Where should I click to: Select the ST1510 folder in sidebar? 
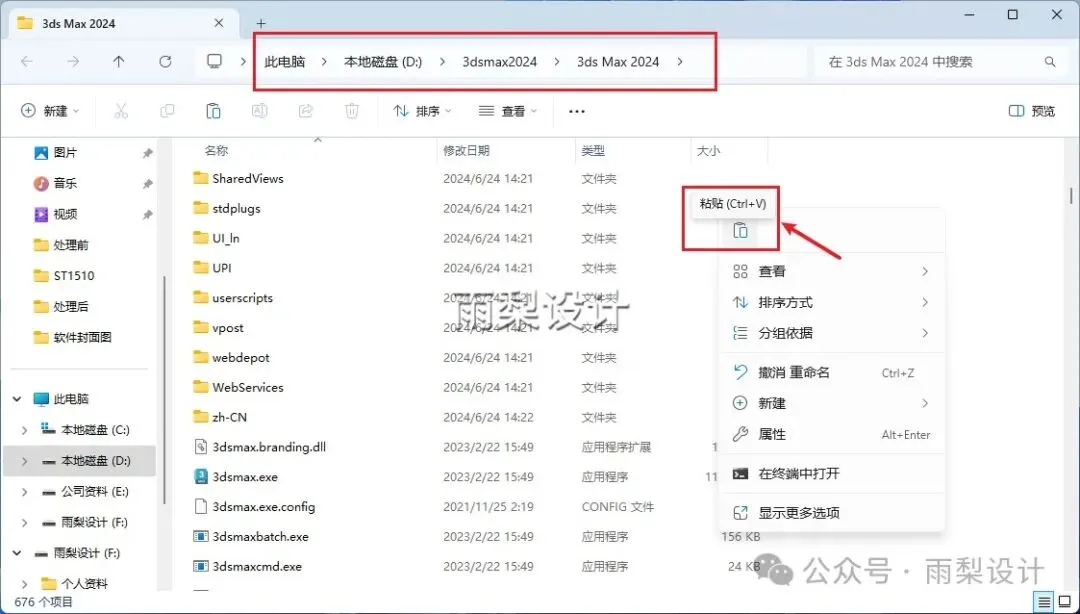click(74, 276)
